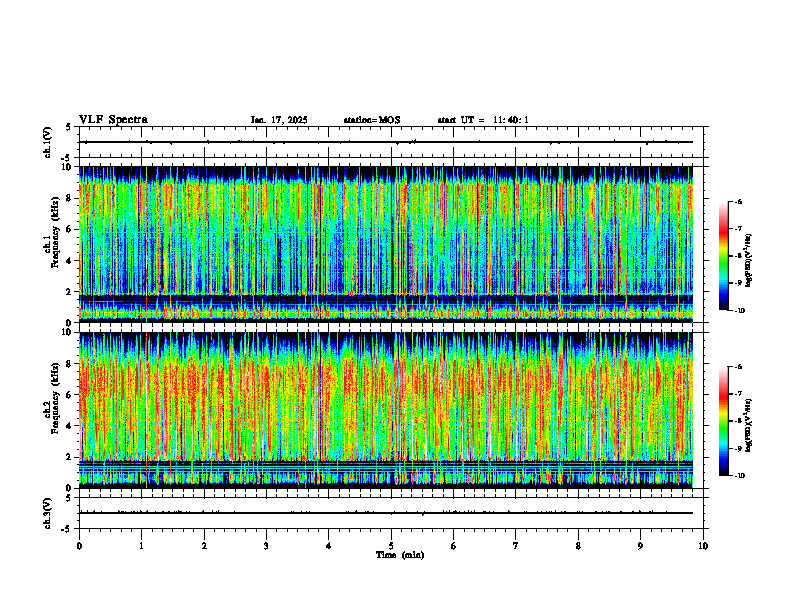The image size is (792, 612).
Task: Click time axis tick label "8"
Action: point(578,546)
